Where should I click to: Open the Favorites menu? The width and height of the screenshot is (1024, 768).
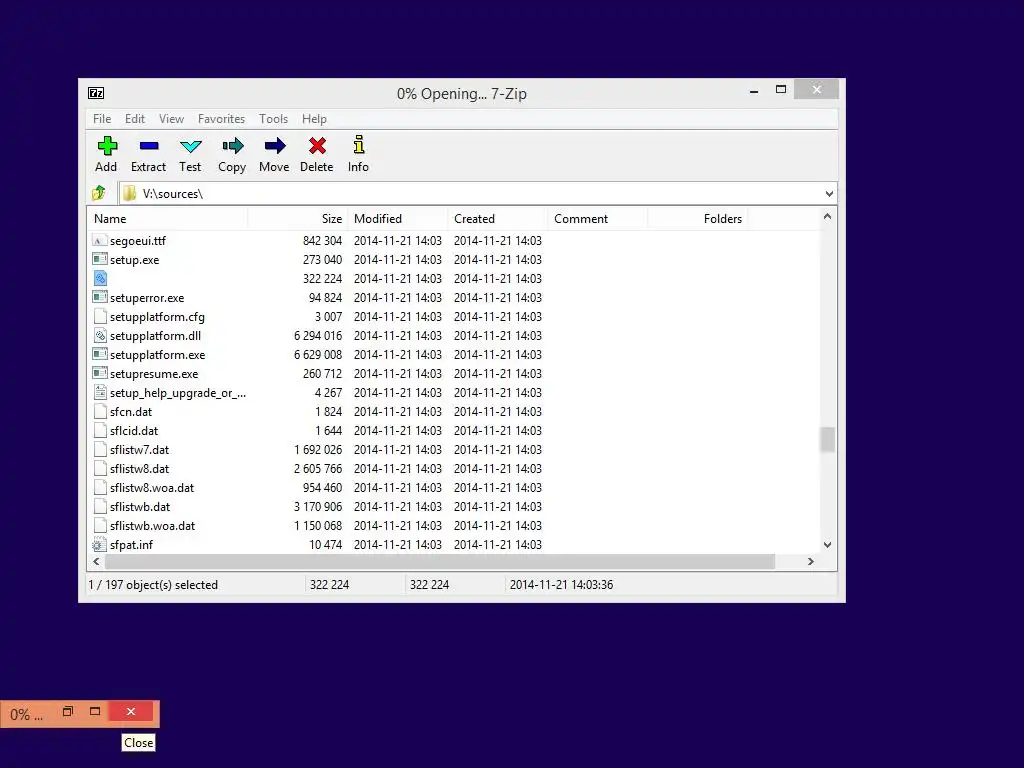click(221, 119)
